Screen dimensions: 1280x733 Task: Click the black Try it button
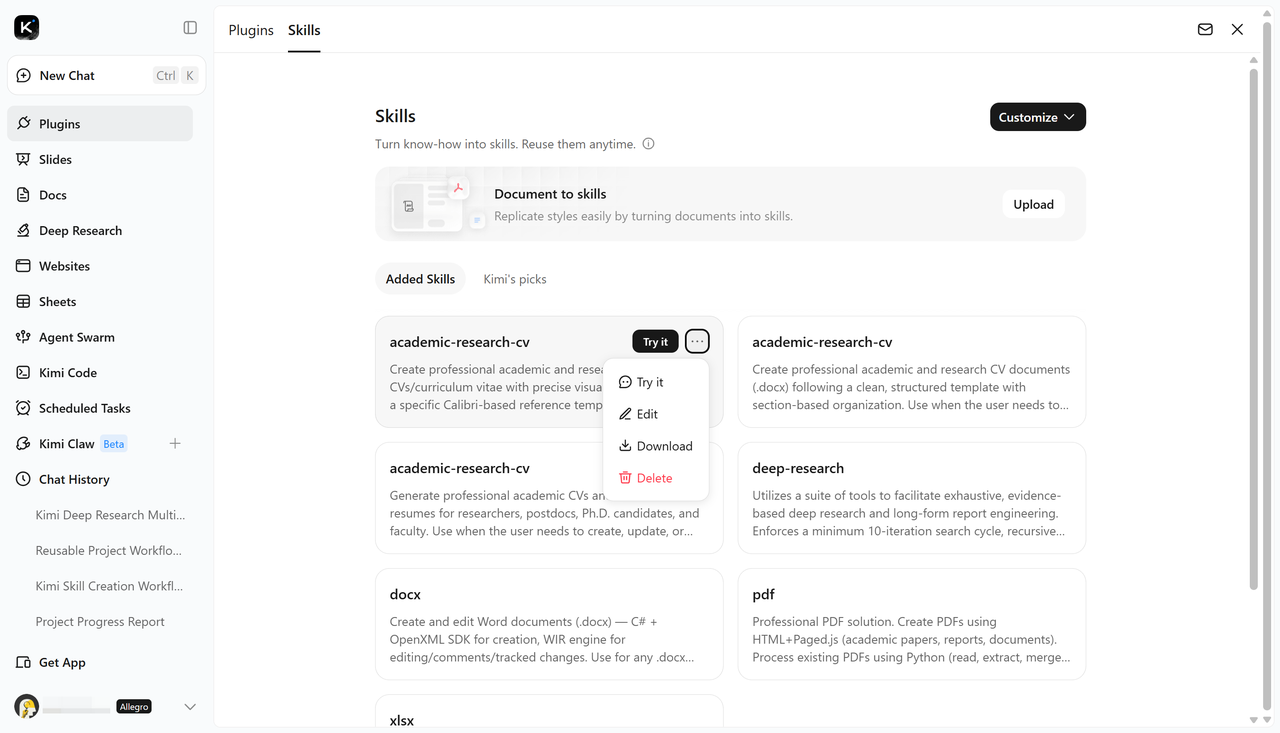click(x=655, y=342)
